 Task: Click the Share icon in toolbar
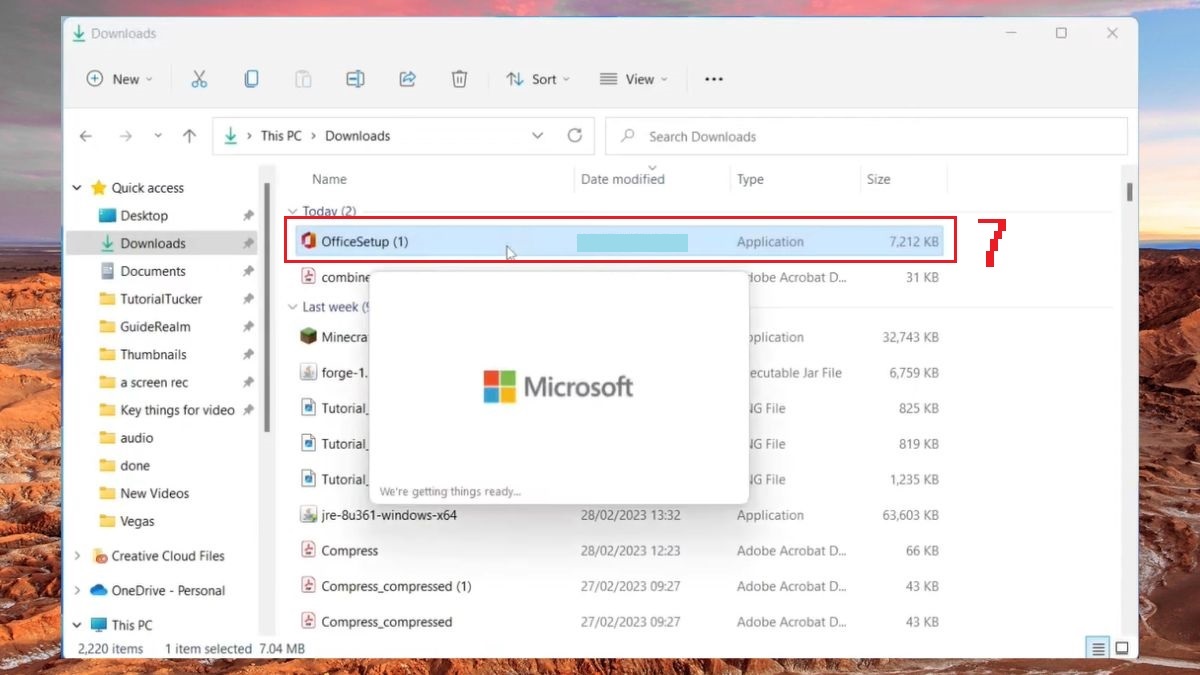point(407,79)
